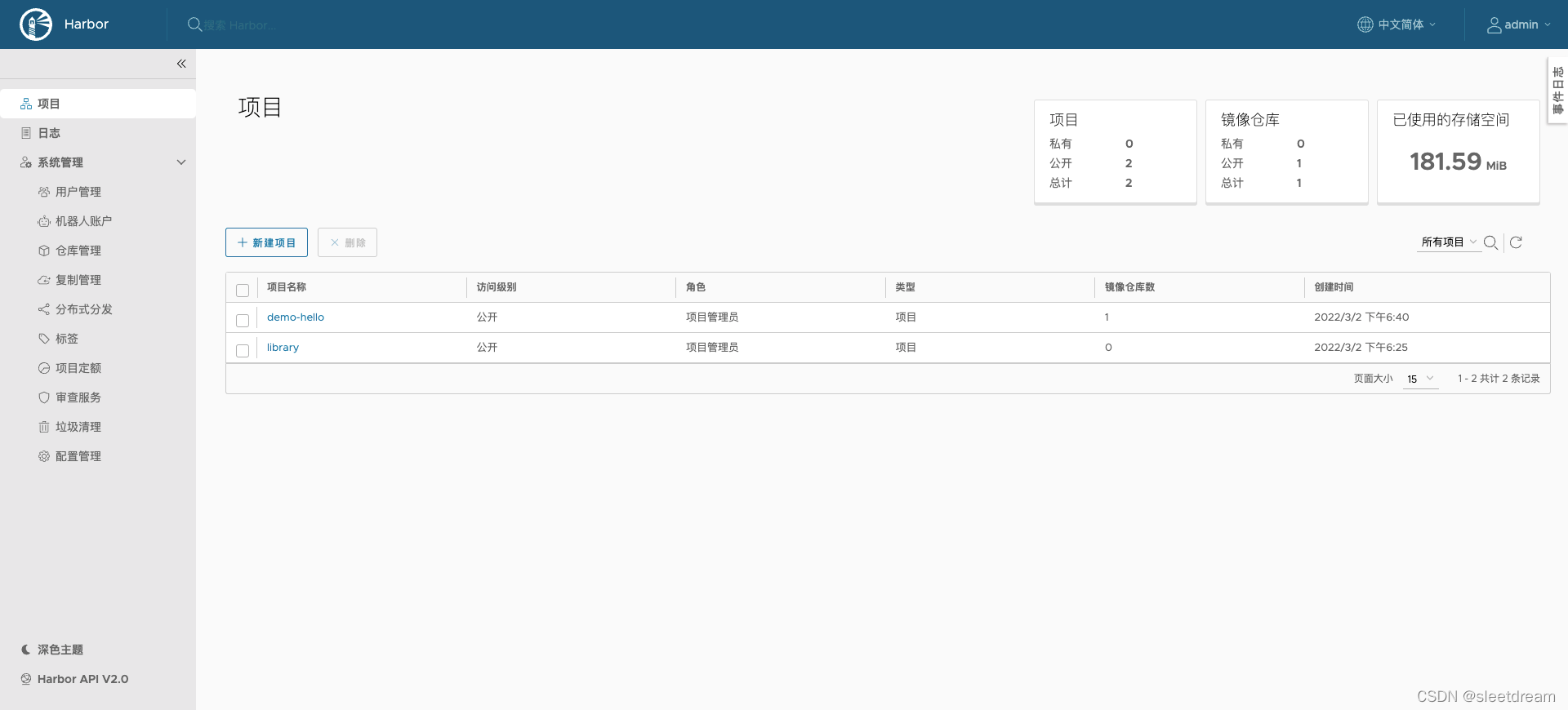Click the Harbor logo icon
Viewport: 1568px width, 710px height.
(36, 24)
